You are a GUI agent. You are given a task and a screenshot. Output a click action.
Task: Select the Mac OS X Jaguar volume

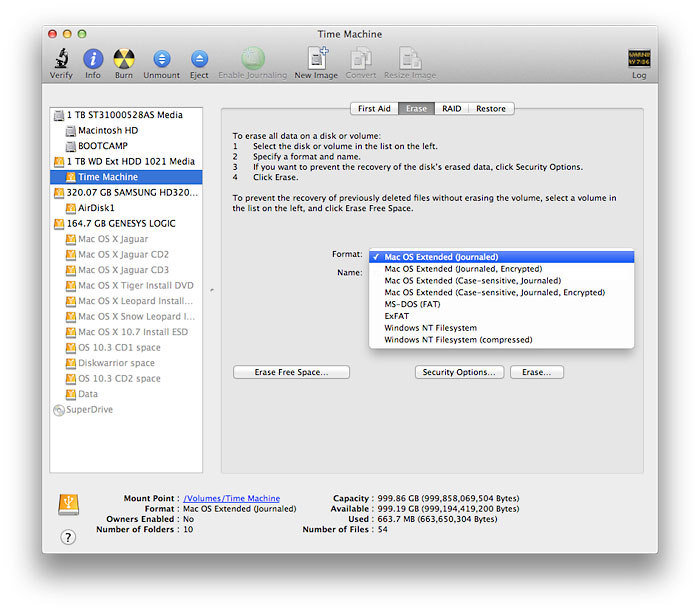pyautogui.click(x=126, y=239)
